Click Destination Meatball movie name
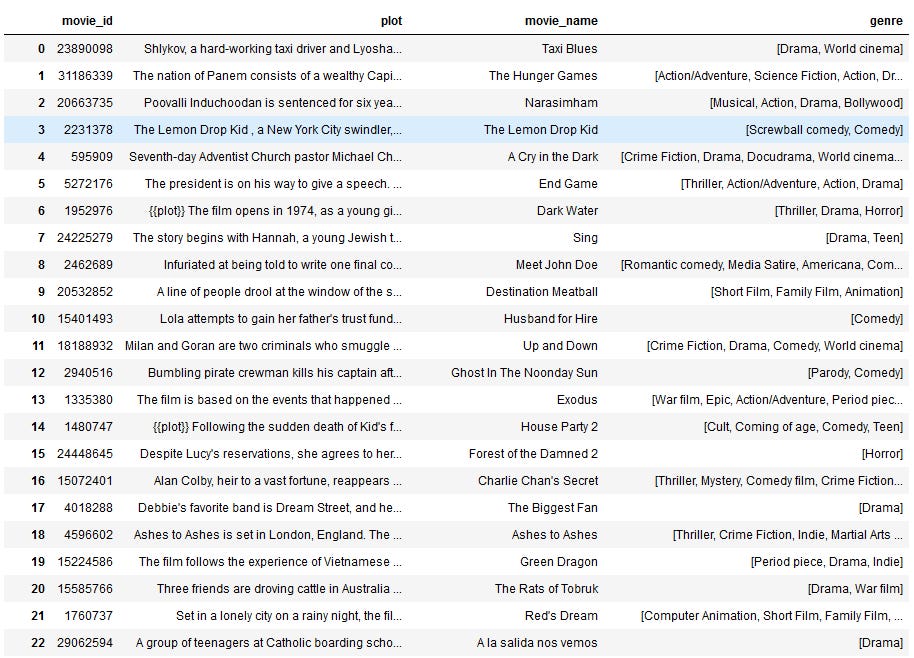 [x=542, y=292]
